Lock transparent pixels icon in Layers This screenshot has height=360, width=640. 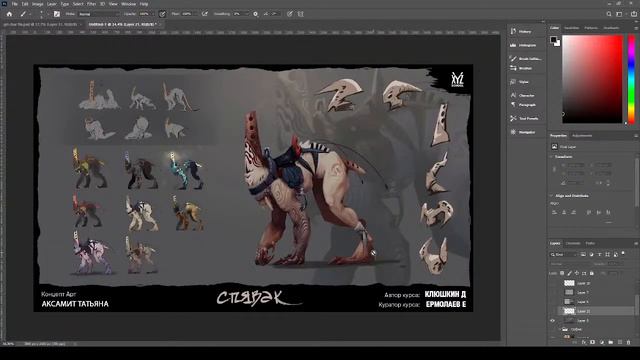tap(562, 273)
